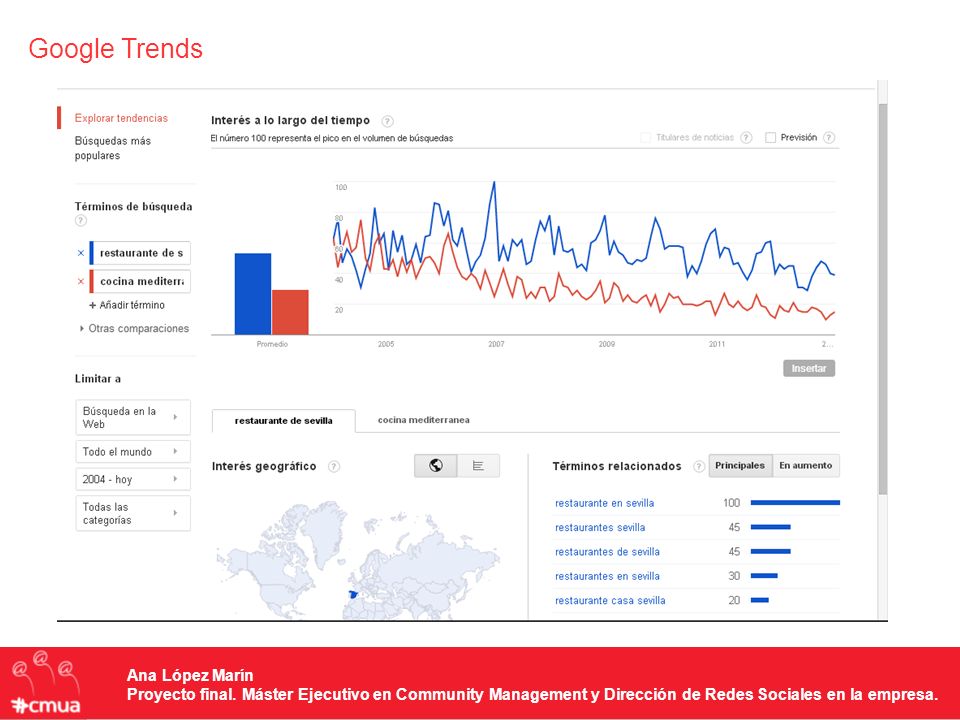The width and height of the screenshot is (960, 720).
Task: Click the 100 score bar for restaurante en sevilla
Action: 795,503
